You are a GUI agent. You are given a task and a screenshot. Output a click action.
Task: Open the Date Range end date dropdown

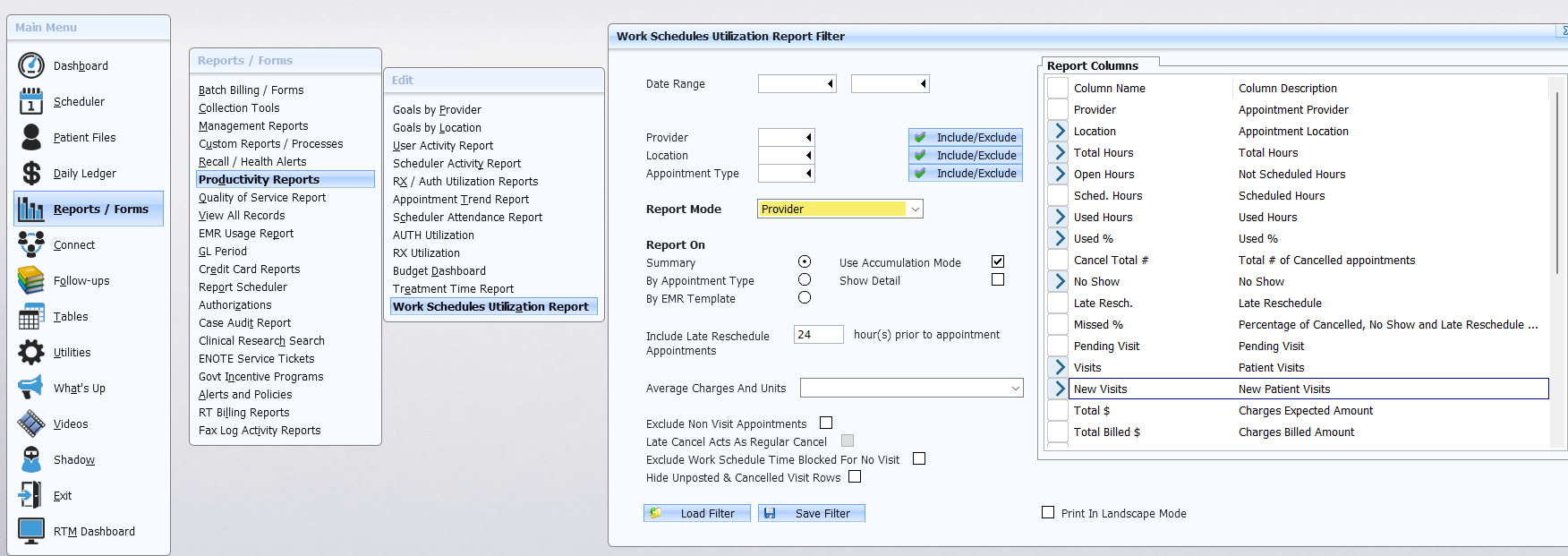[923, 83]
